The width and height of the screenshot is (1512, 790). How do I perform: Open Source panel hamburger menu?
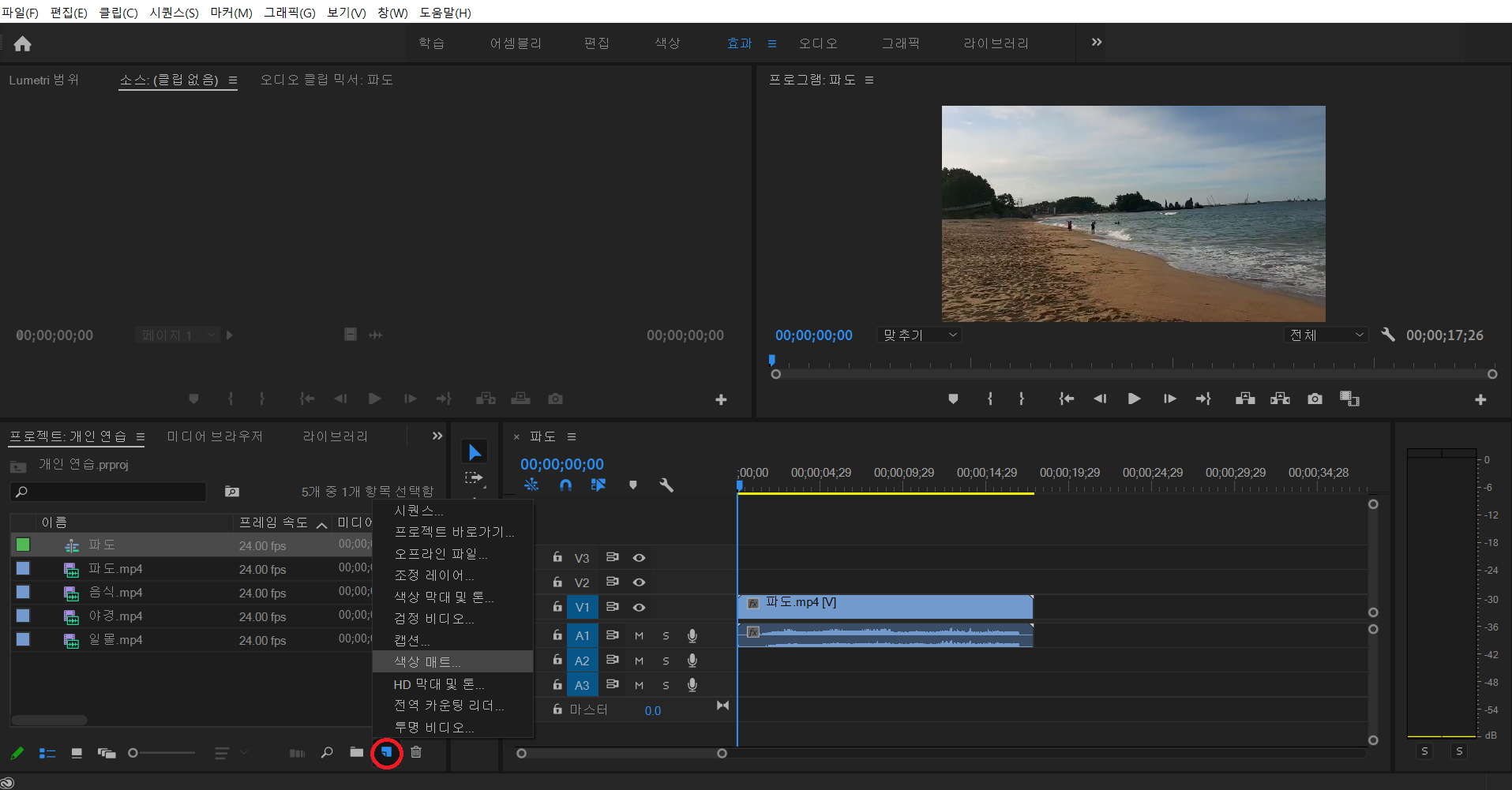coord(233,80)
